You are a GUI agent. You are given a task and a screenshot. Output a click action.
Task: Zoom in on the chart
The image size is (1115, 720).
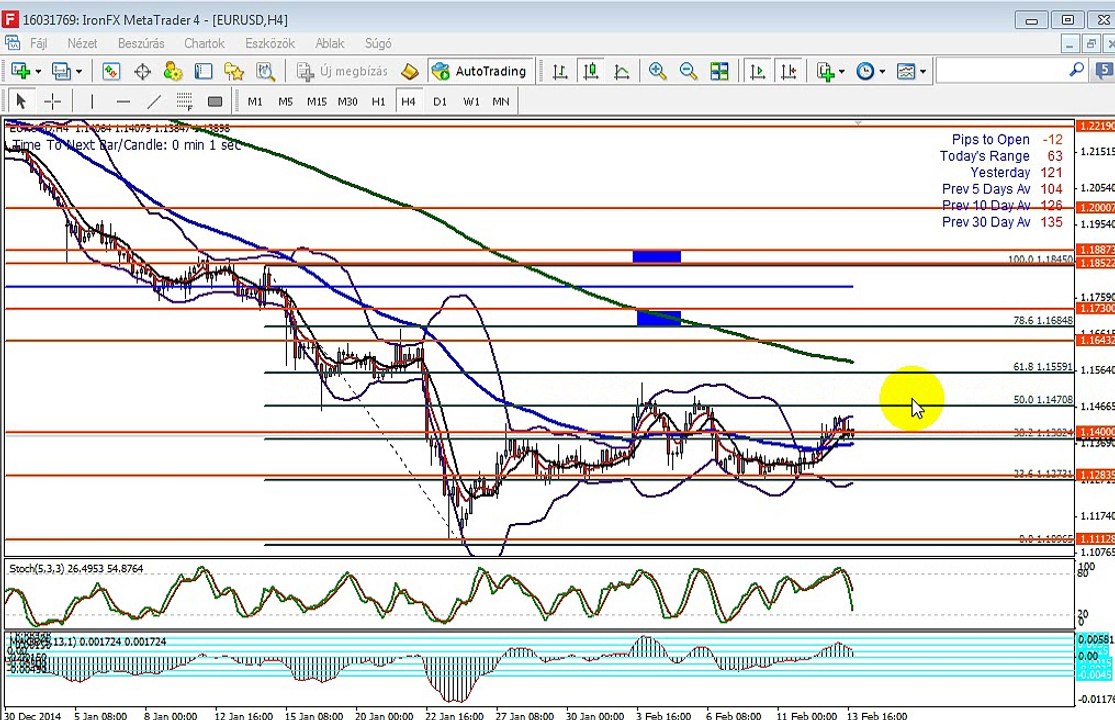[x=657, y=71]
